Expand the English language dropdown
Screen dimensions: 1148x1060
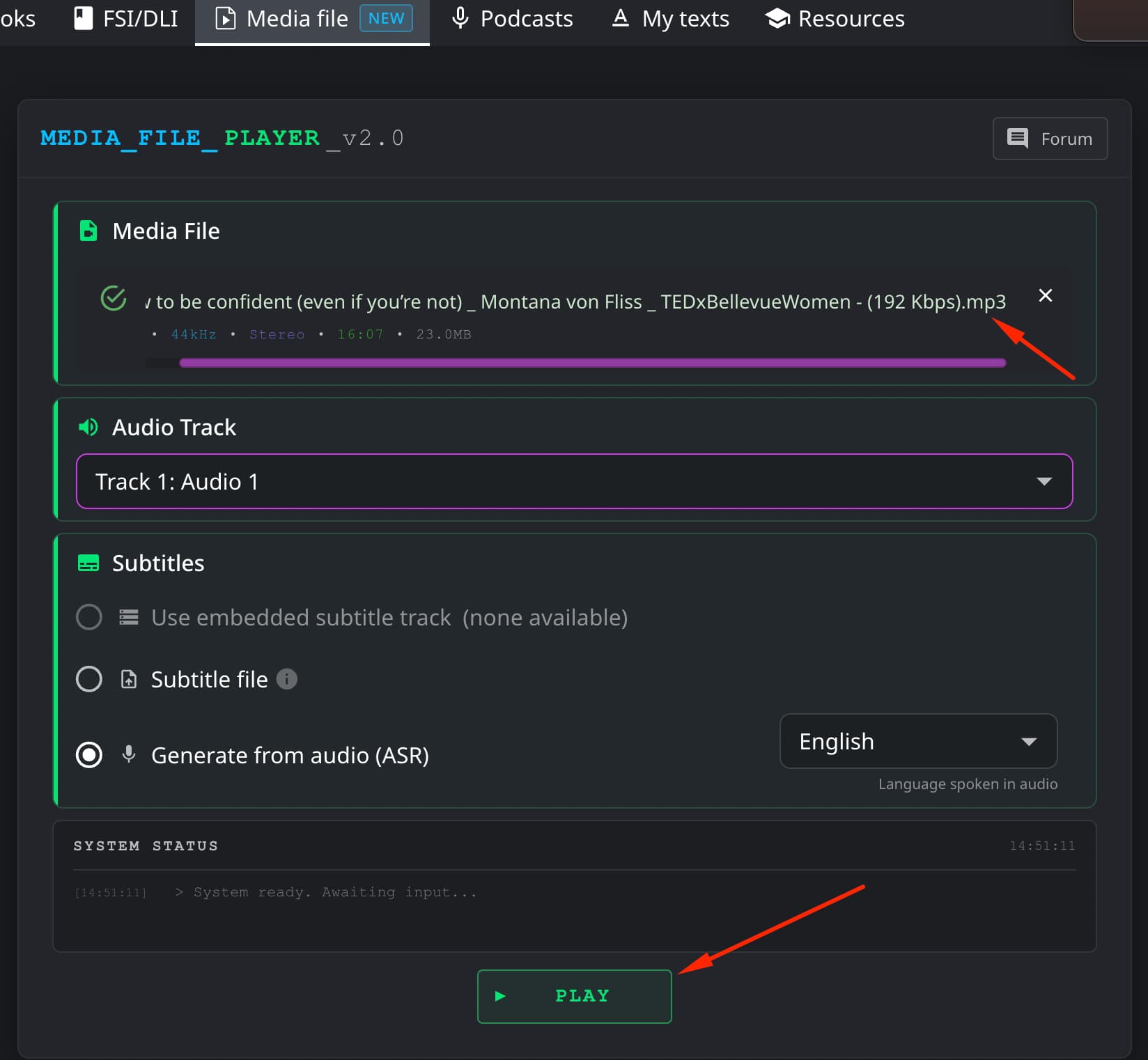917,741
